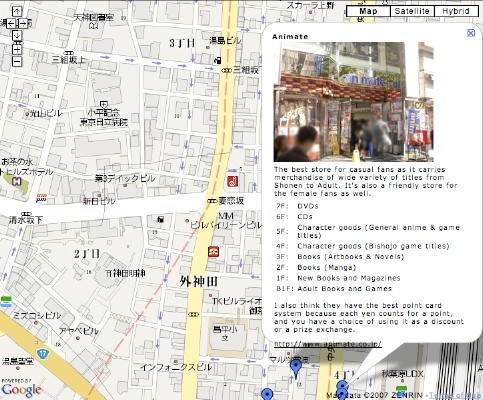Switch to the Hybrid view tab
Image resolution: width=483 pixels, height=400 pixels.
pyautogui.click(x=456, y=11)
